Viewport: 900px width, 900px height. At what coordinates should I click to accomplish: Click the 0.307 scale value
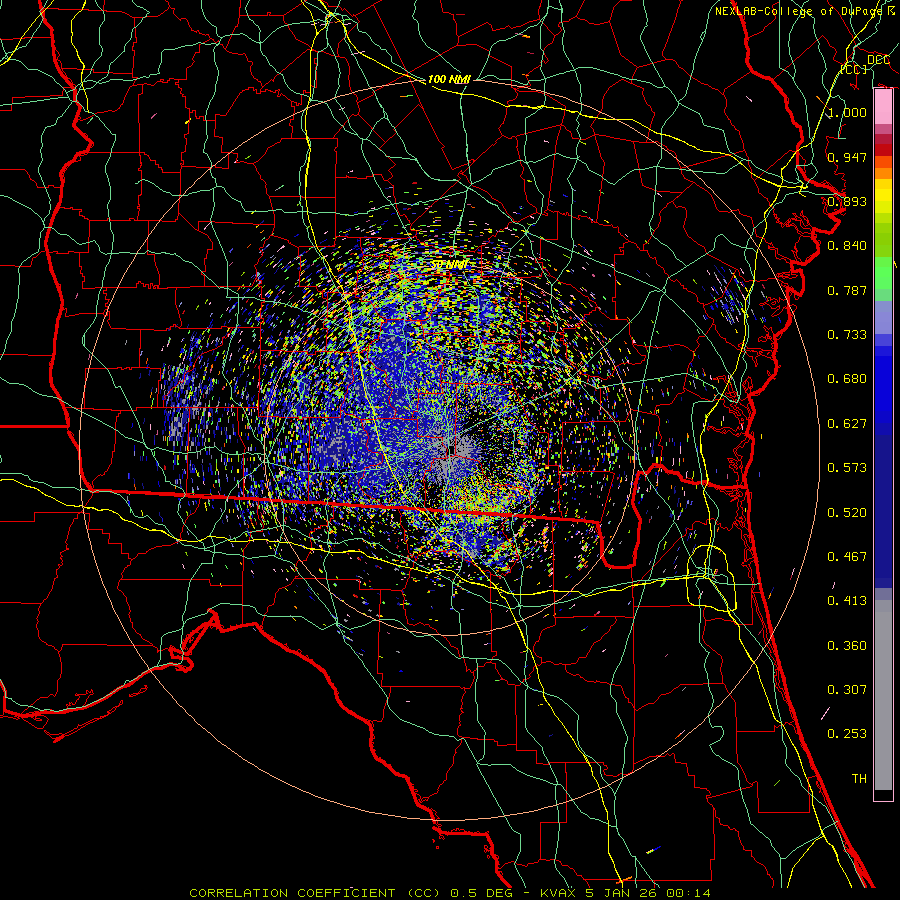point(847,690)
